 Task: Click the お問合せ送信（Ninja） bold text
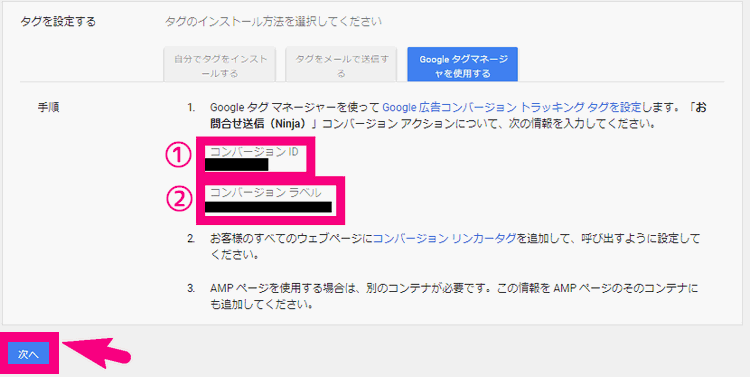[x=459, y=116]
